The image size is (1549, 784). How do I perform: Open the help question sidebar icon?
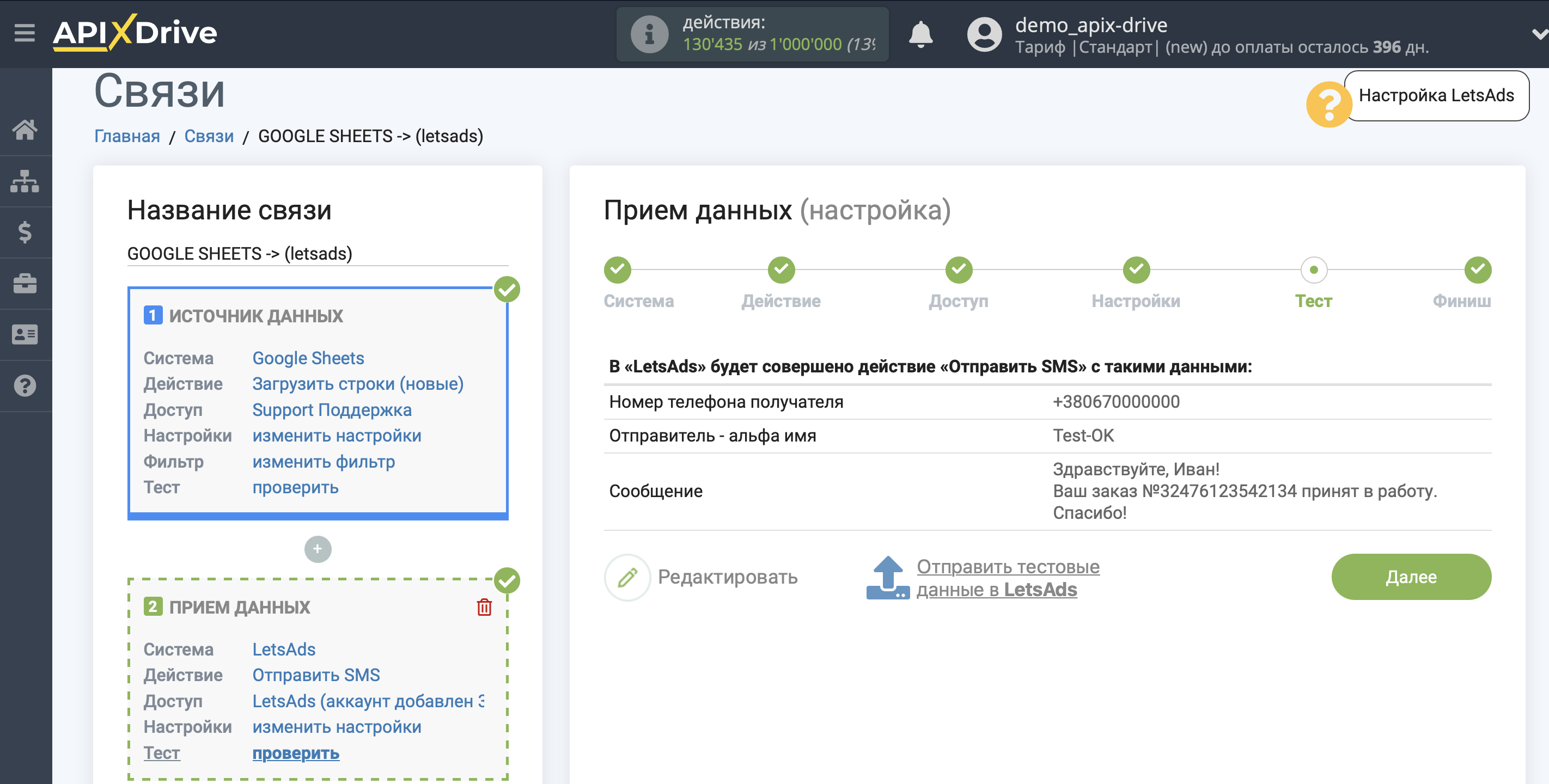(25, 385)
